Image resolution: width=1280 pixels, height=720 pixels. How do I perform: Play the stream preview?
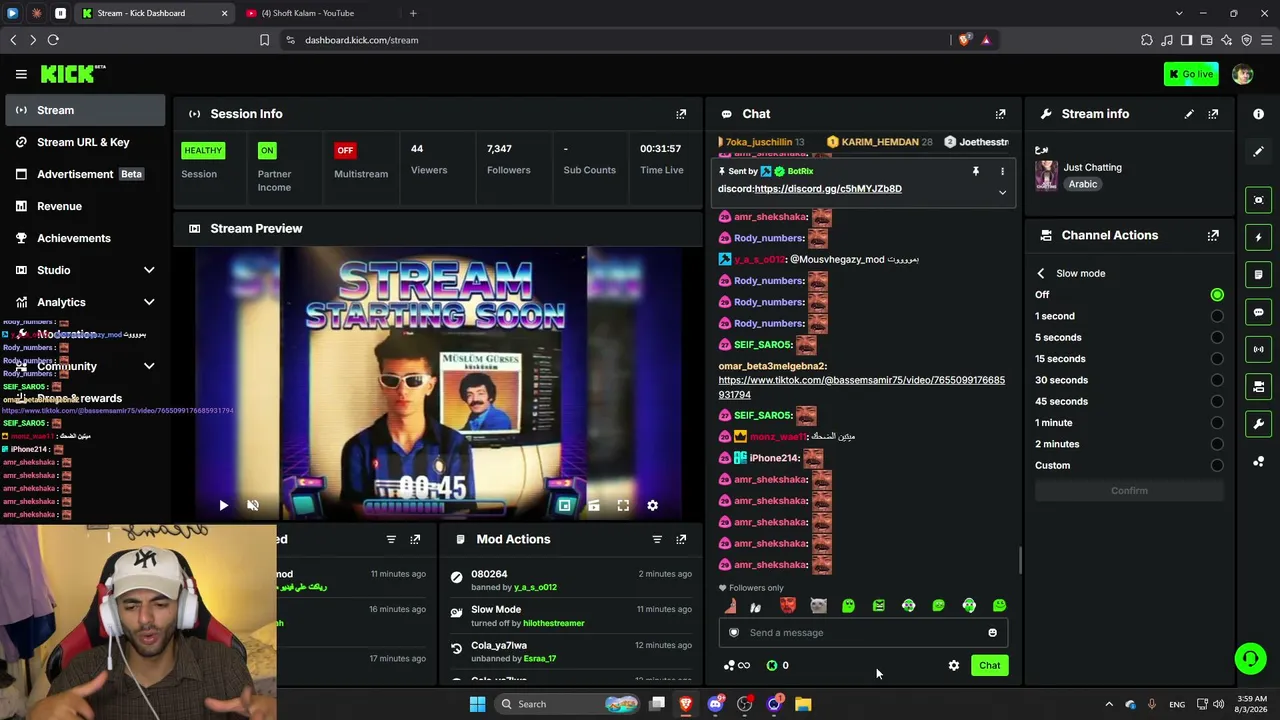pos(223,506)
